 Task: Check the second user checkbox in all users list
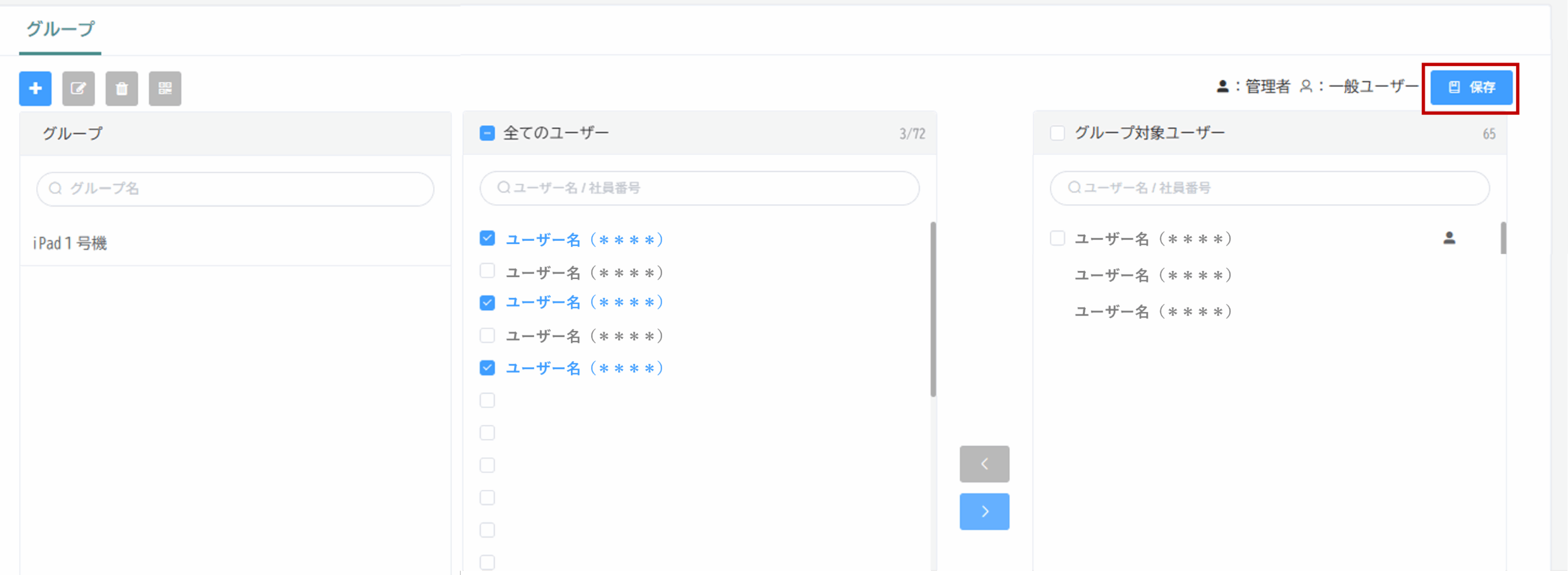pyautogui.click(x=487, y=271)
